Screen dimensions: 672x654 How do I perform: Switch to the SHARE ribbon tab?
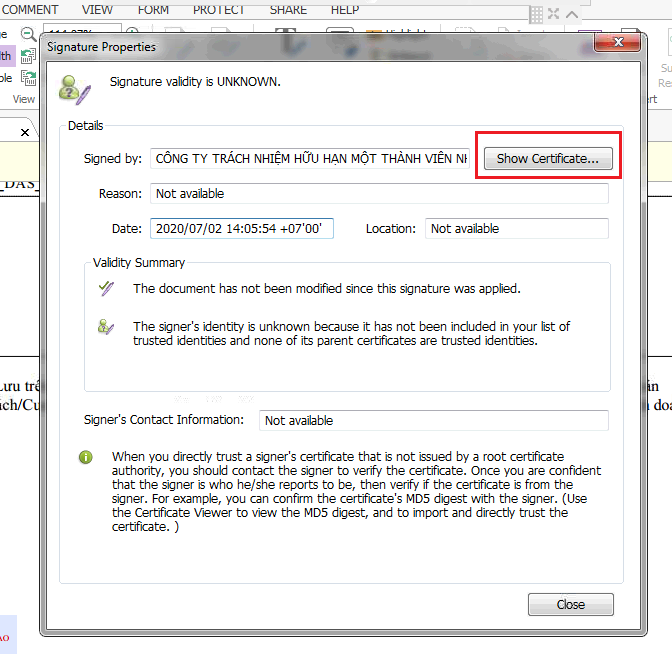point(288,9)
